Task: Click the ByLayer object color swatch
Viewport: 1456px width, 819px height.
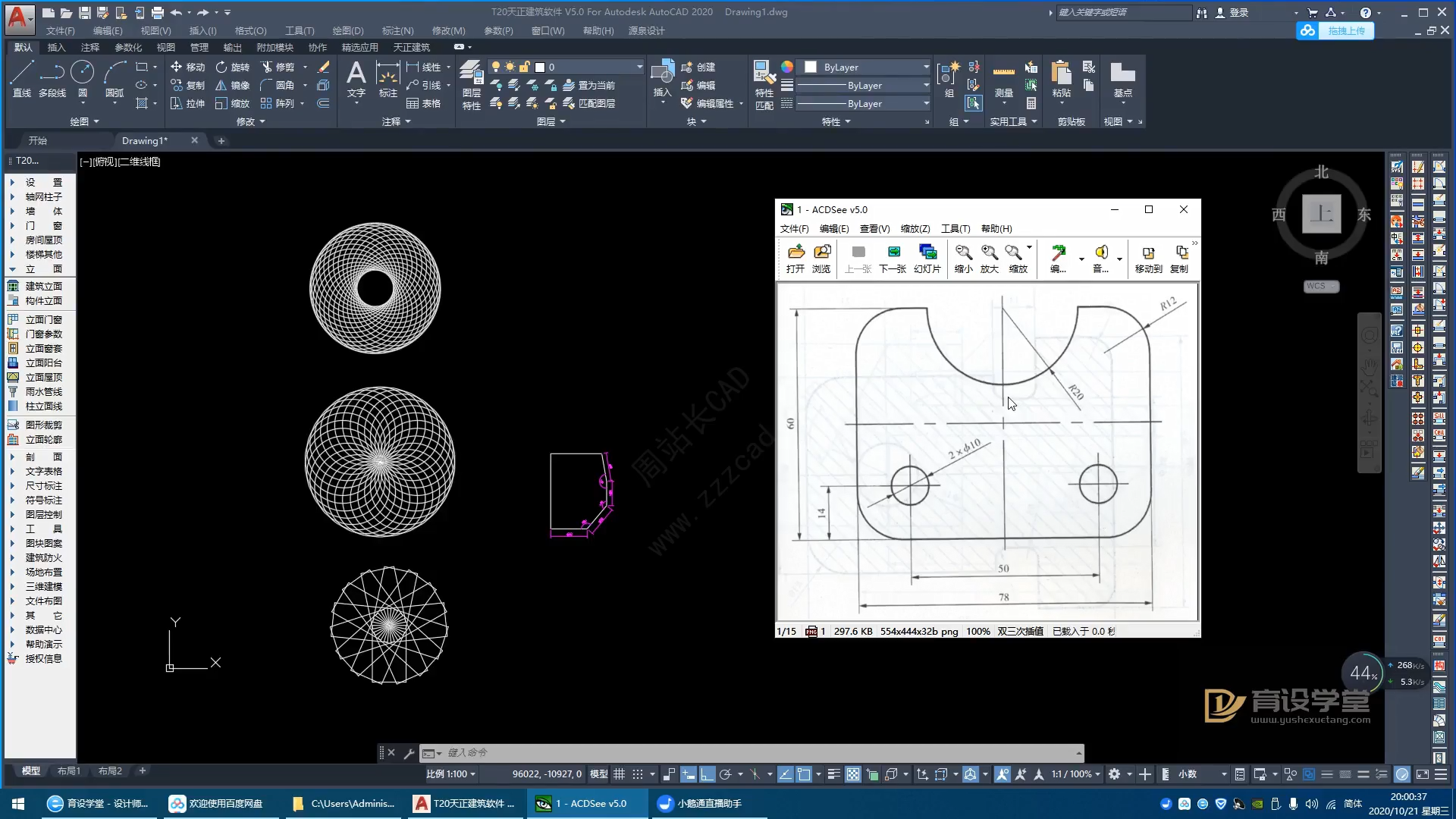Action: [x=811, y=67]
